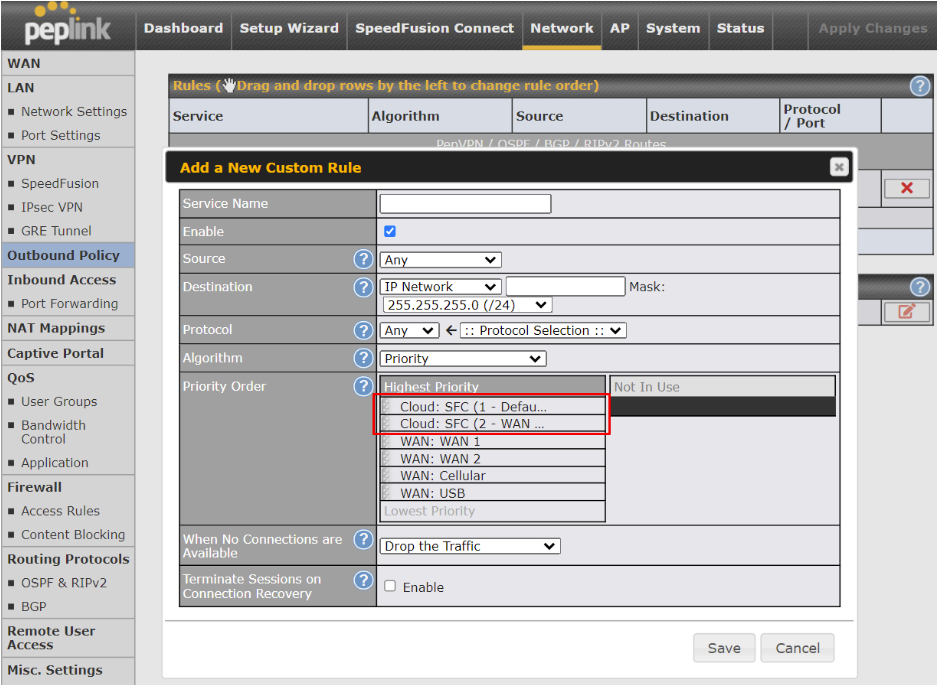The image size is (942, 689).
Task: Open the Status tab
Action: [743, 28]
